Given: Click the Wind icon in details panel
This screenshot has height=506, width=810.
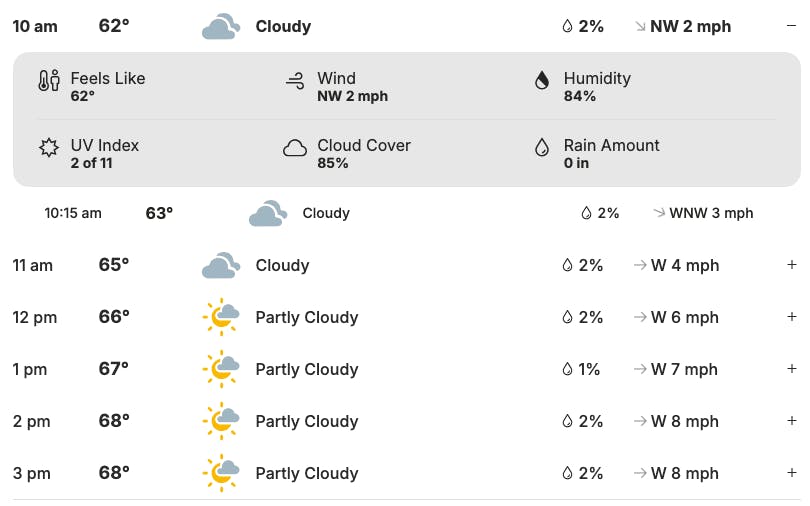Looking at the screenshot, I should (295, 82).
